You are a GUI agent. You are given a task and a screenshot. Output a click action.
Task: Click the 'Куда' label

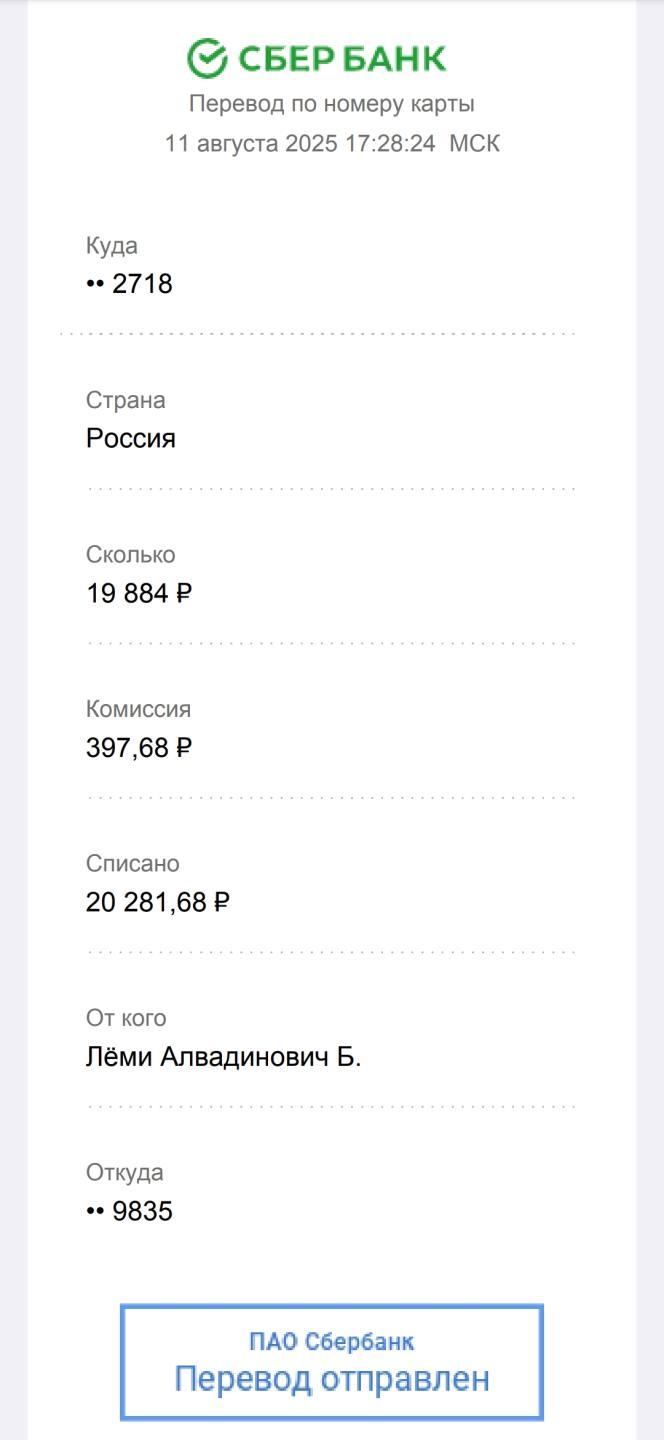point(112,246)
